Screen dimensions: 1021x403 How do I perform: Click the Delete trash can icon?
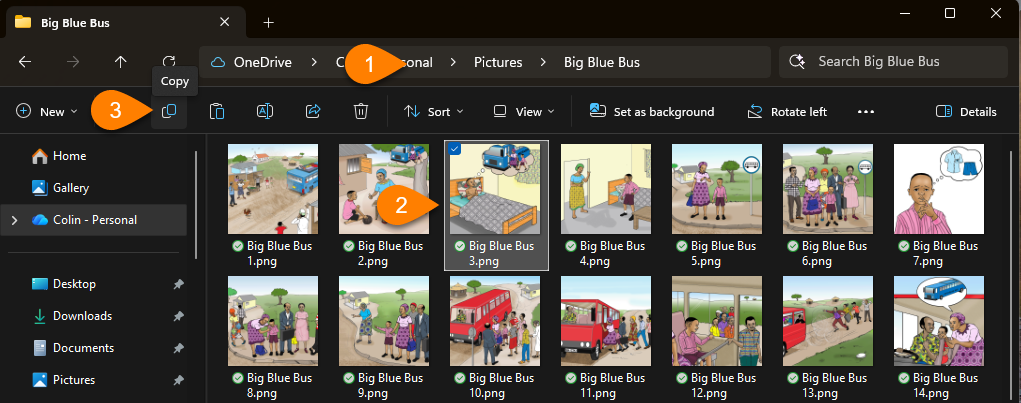tap(361, 112)
